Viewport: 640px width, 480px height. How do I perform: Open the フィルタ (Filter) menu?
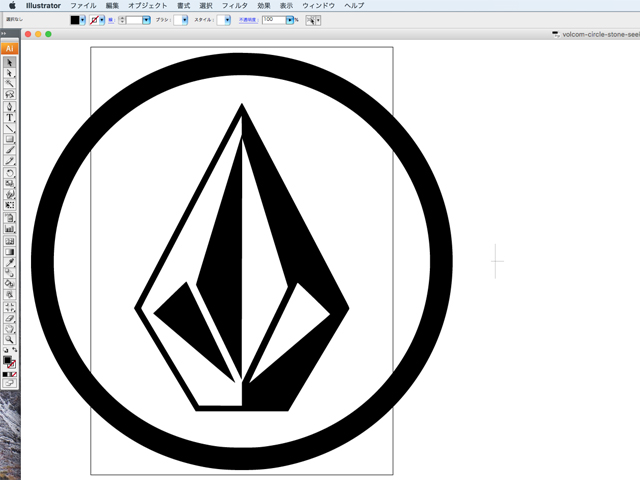pos(235,5)
